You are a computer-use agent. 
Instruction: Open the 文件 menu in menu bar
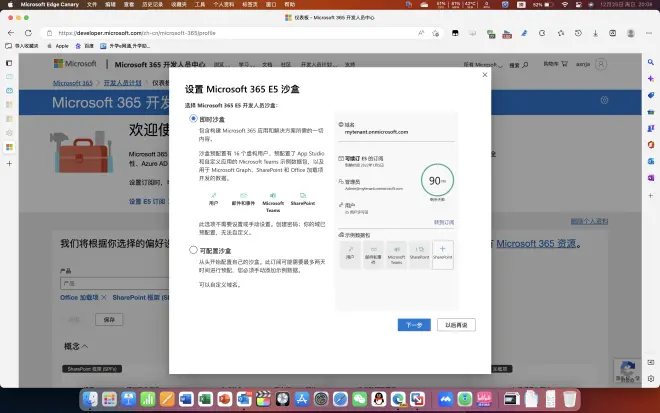(92, 5)
